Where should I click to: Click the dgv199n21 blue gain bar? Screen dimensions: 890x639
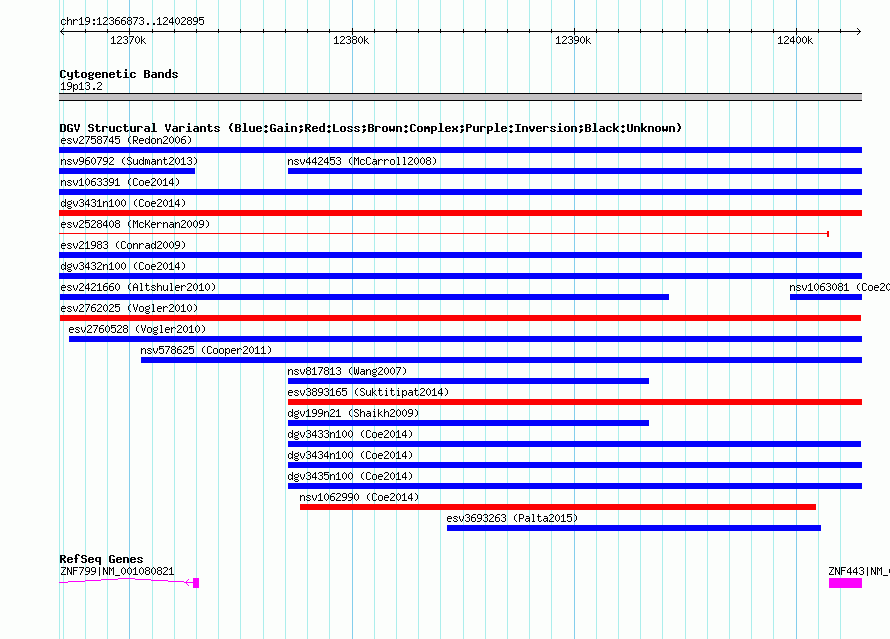pos(468,423)
